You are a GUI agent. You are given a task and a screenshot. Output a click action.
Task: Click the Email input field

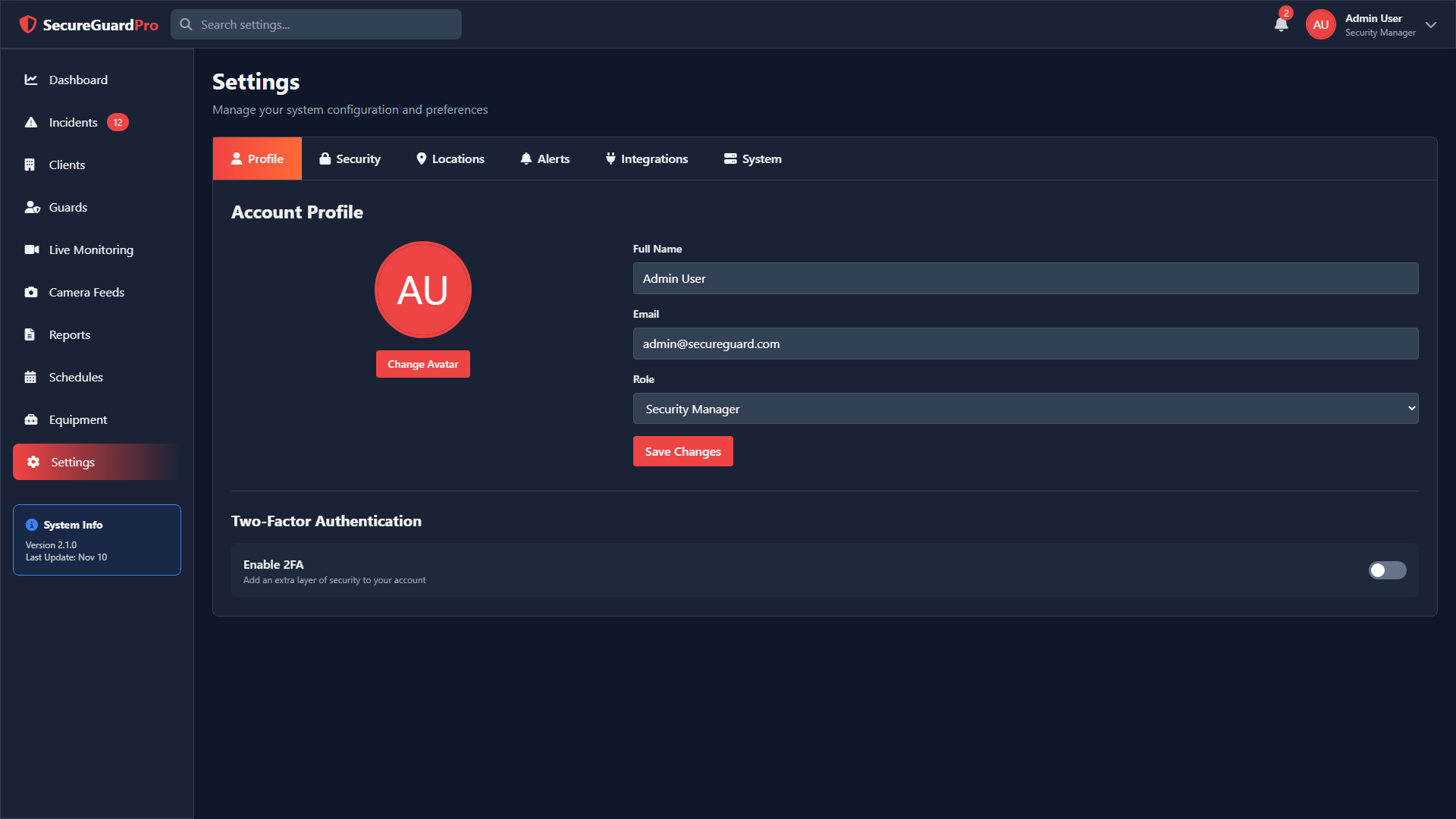click(1025, 344)
